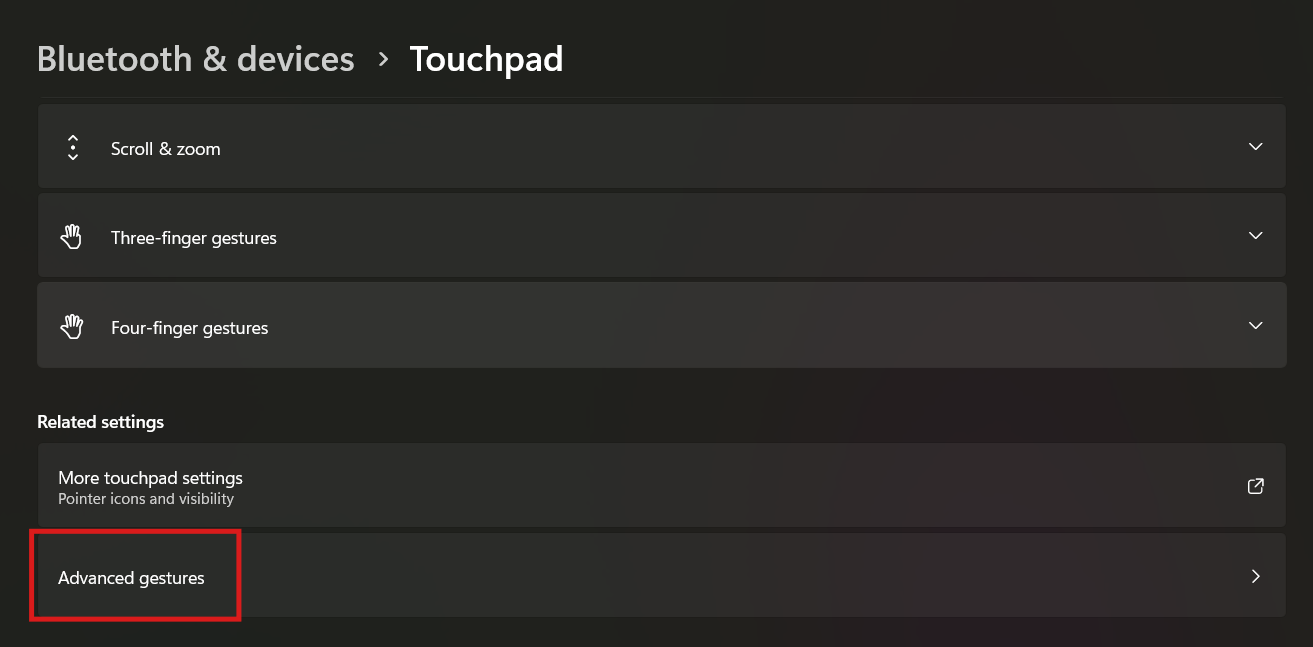Navigate back to Bluetooth & devices

click(195, 59)
